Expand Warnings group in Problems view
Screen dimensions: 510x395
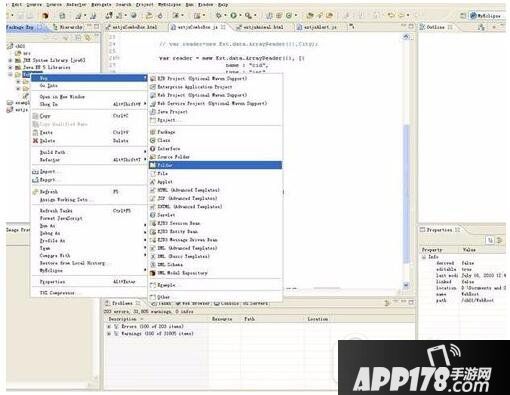[109, 333]
